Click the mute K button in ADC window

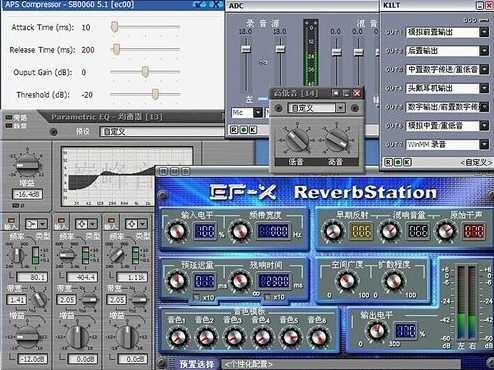pyautogui.click(x=253, y=130)
